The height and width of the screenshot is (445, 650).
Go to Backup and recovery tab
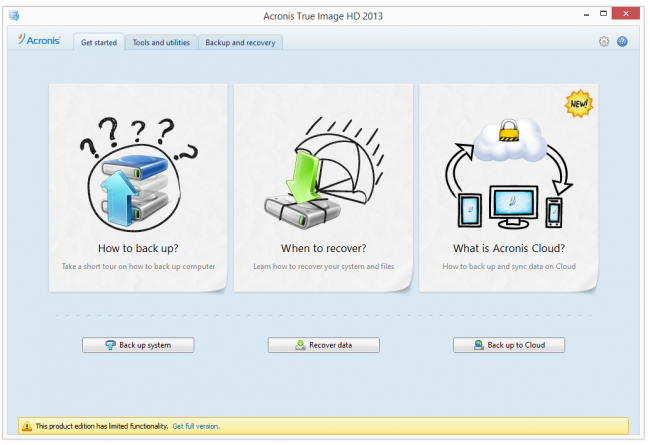point(241,42)
